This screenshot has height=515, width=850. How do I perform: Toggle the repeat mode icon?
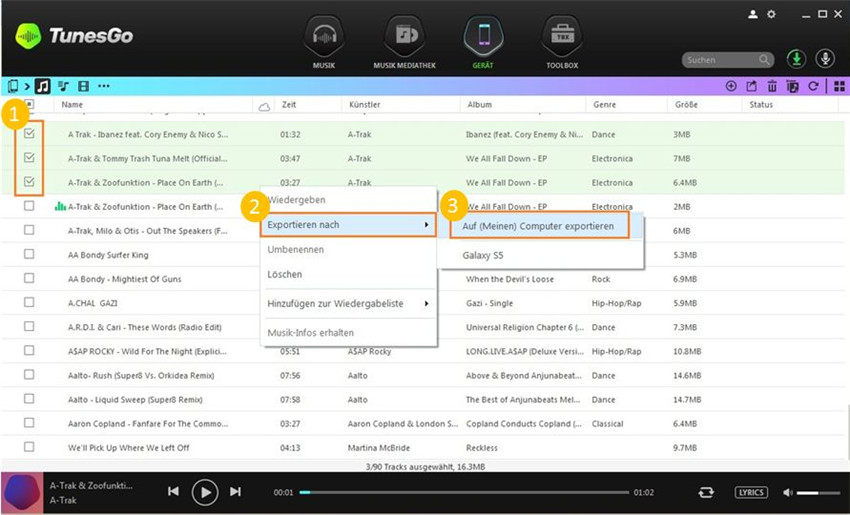pyautogui.click(x=706, y=492)
